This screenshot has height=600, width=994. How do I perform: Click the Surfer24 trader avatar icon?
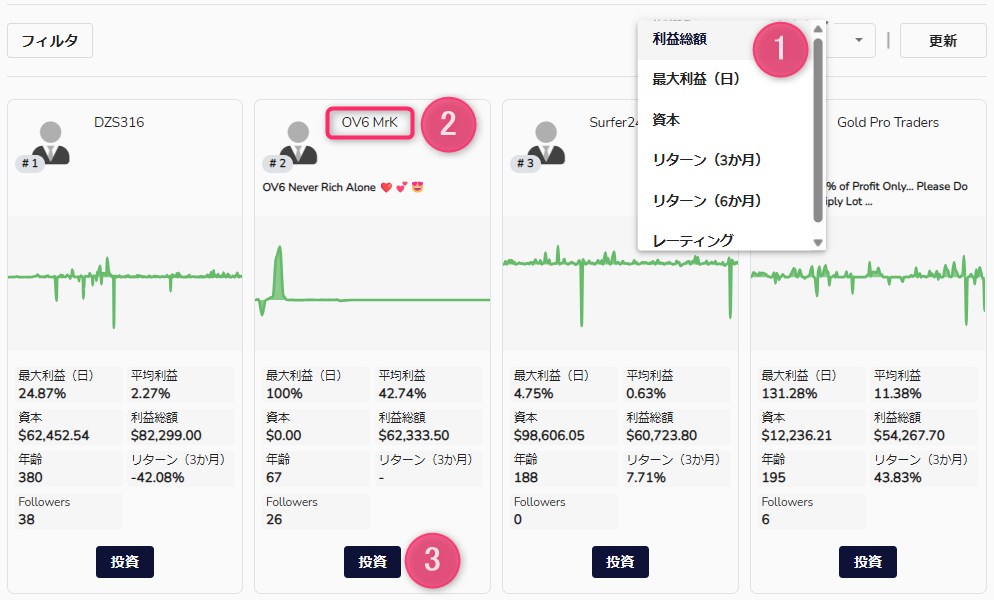point(548,135)
